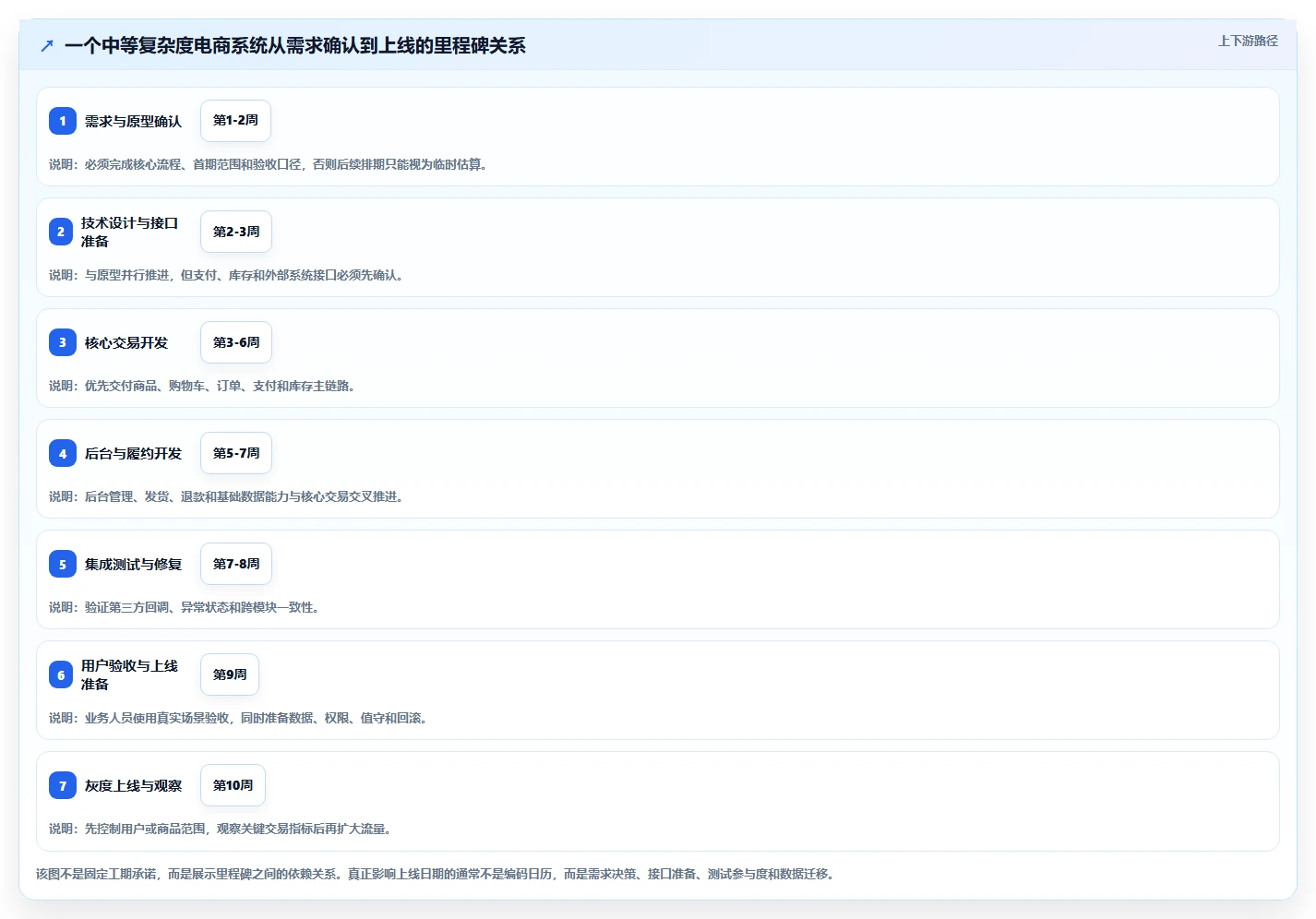Select the 技术设计与接口准备 milestone title

point(129,232)
